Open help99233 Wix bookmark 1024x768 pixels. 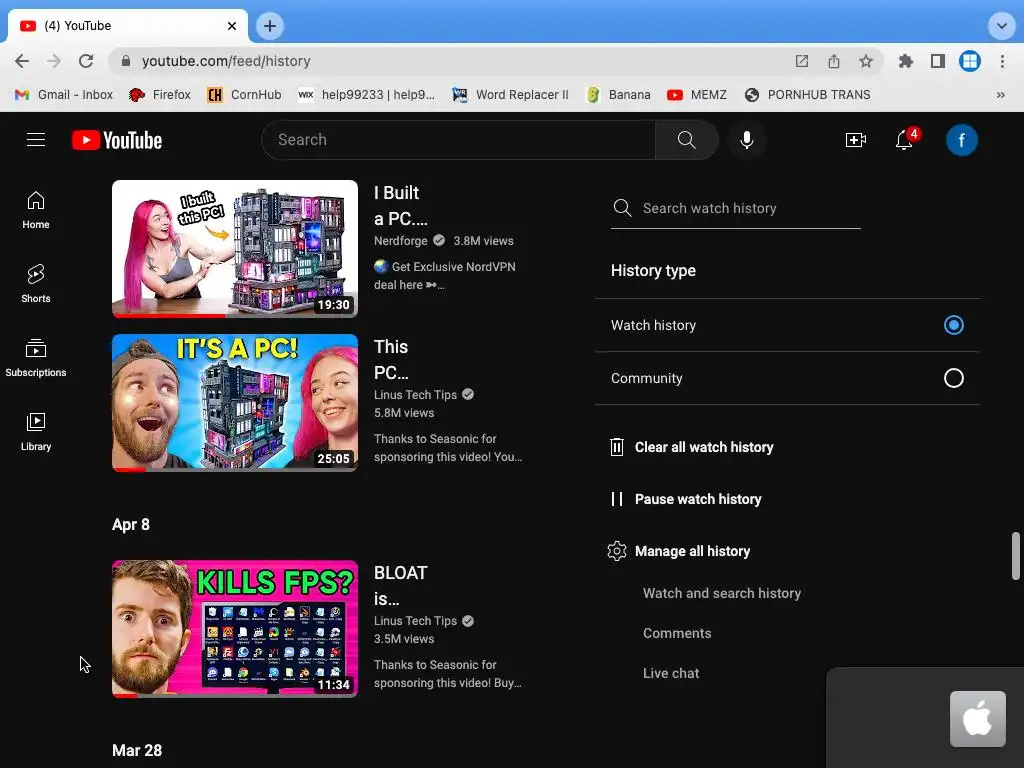(366, 95)
